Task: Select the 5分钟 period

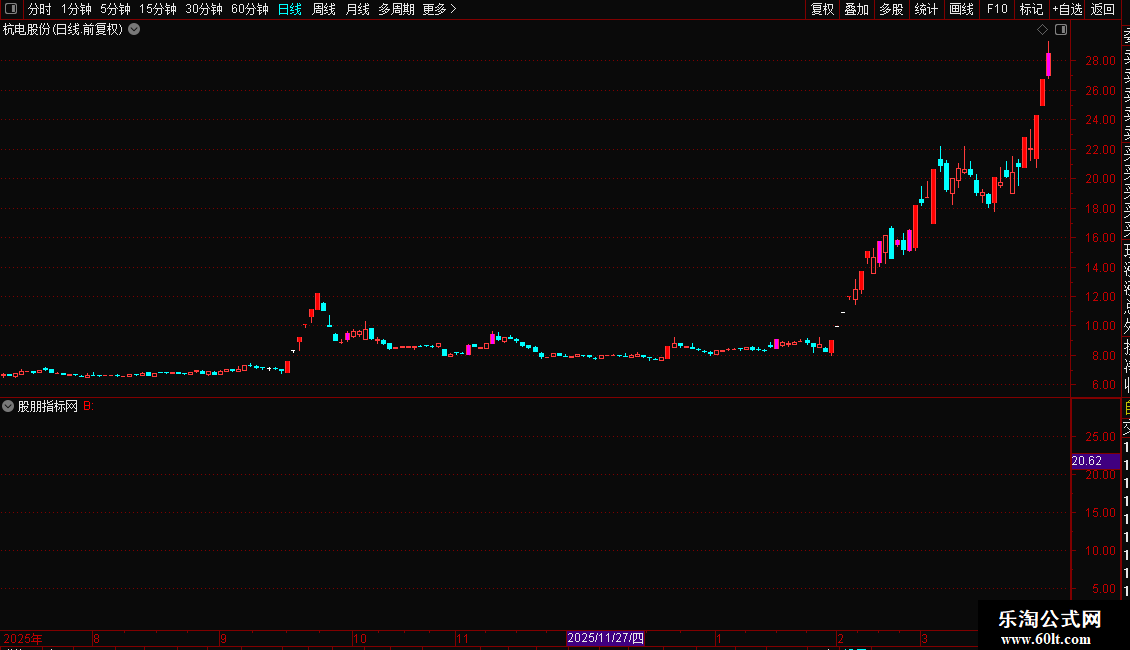Action: click(x=115, y=9)
